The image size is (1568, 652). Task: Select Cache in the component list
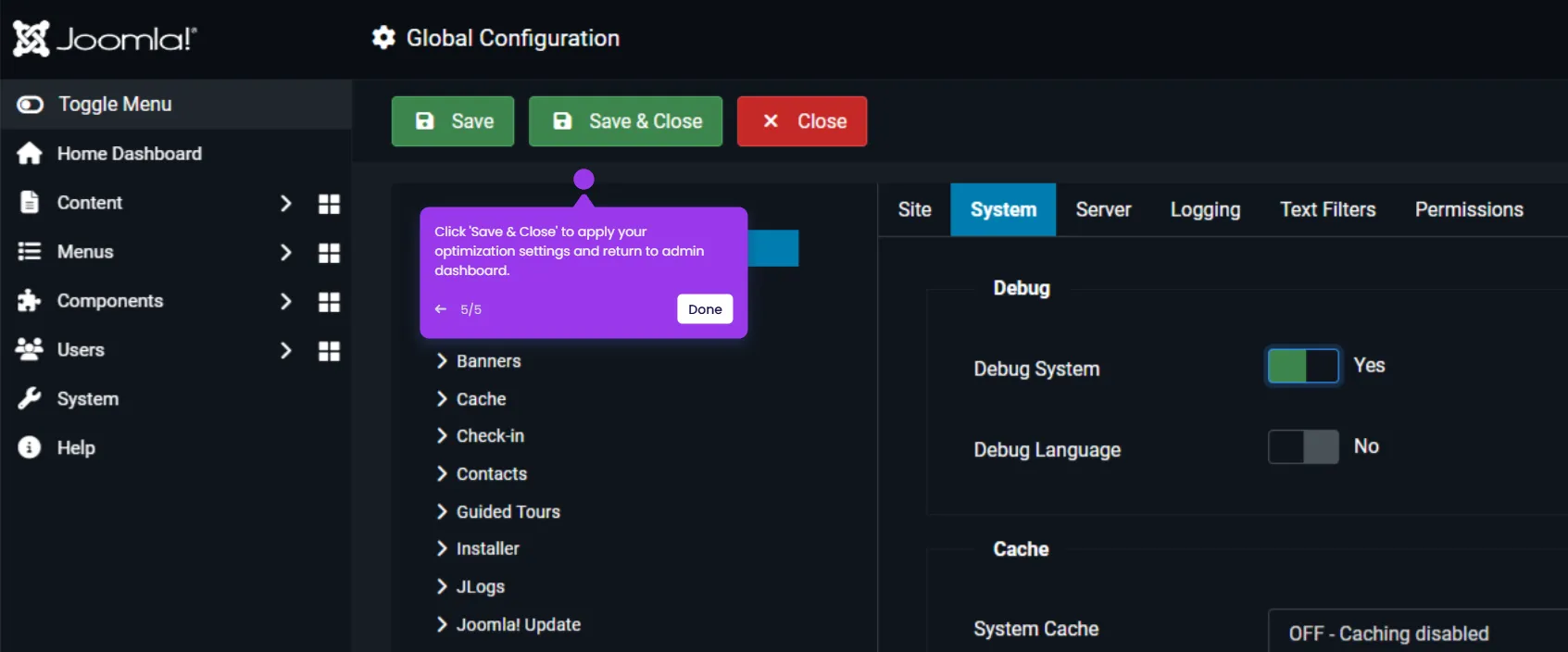(482, 399)
